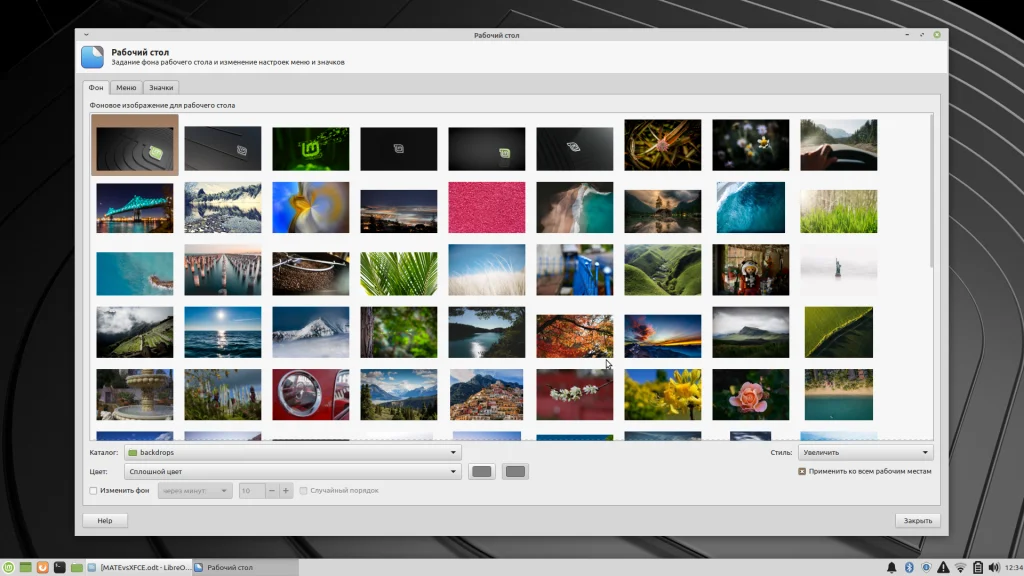Viewport: 1024px width, 576px height.
Task: Select the pink rose wallpaper
Action: pos(750,394)
